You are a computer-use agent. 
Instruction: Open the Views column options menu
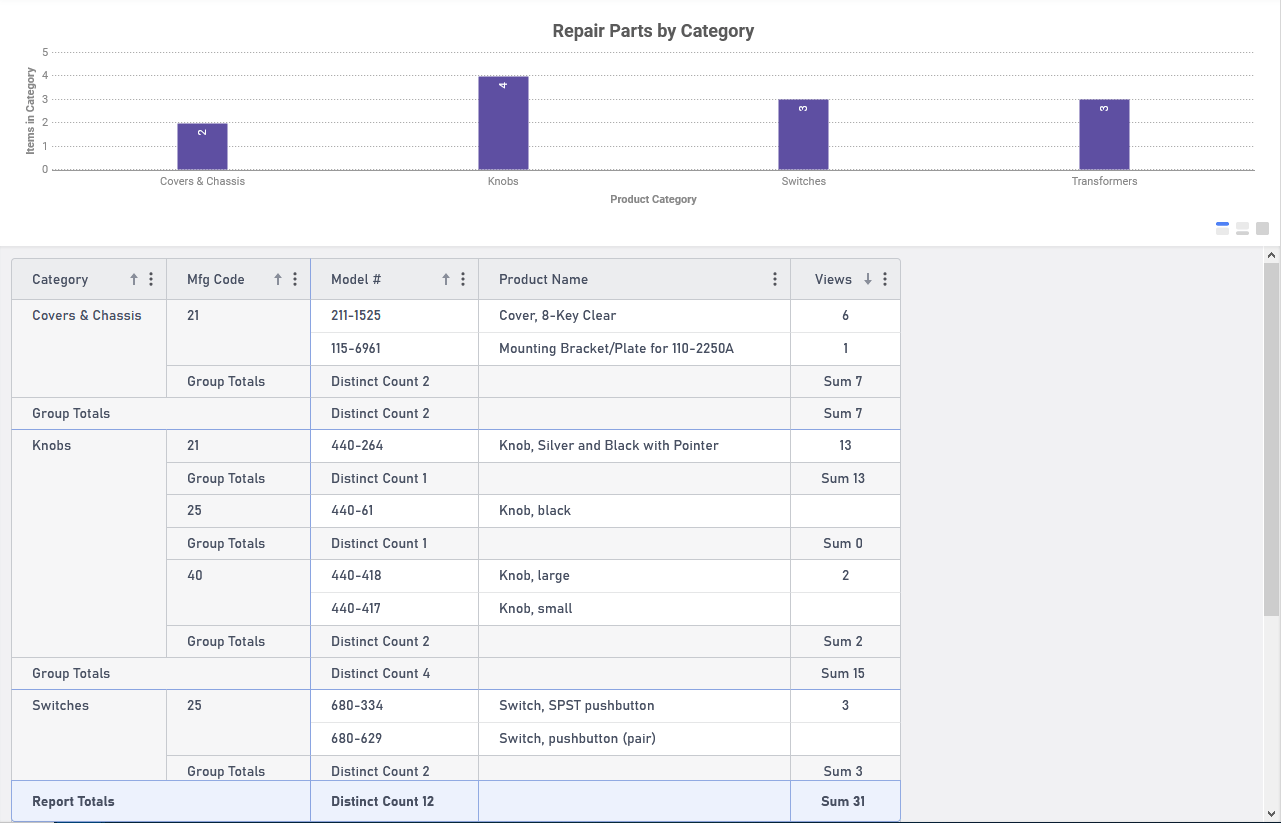[885, 279]
